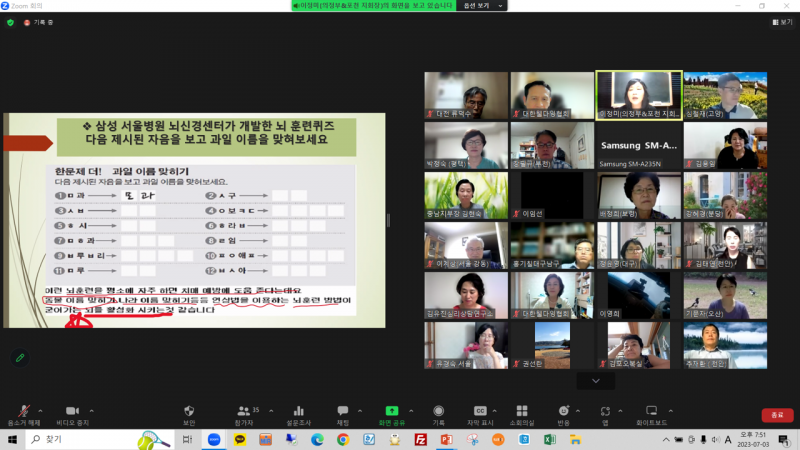
Task: Click the green Share Screen (화면 공유) icon
Action: [x=391, y=411]
